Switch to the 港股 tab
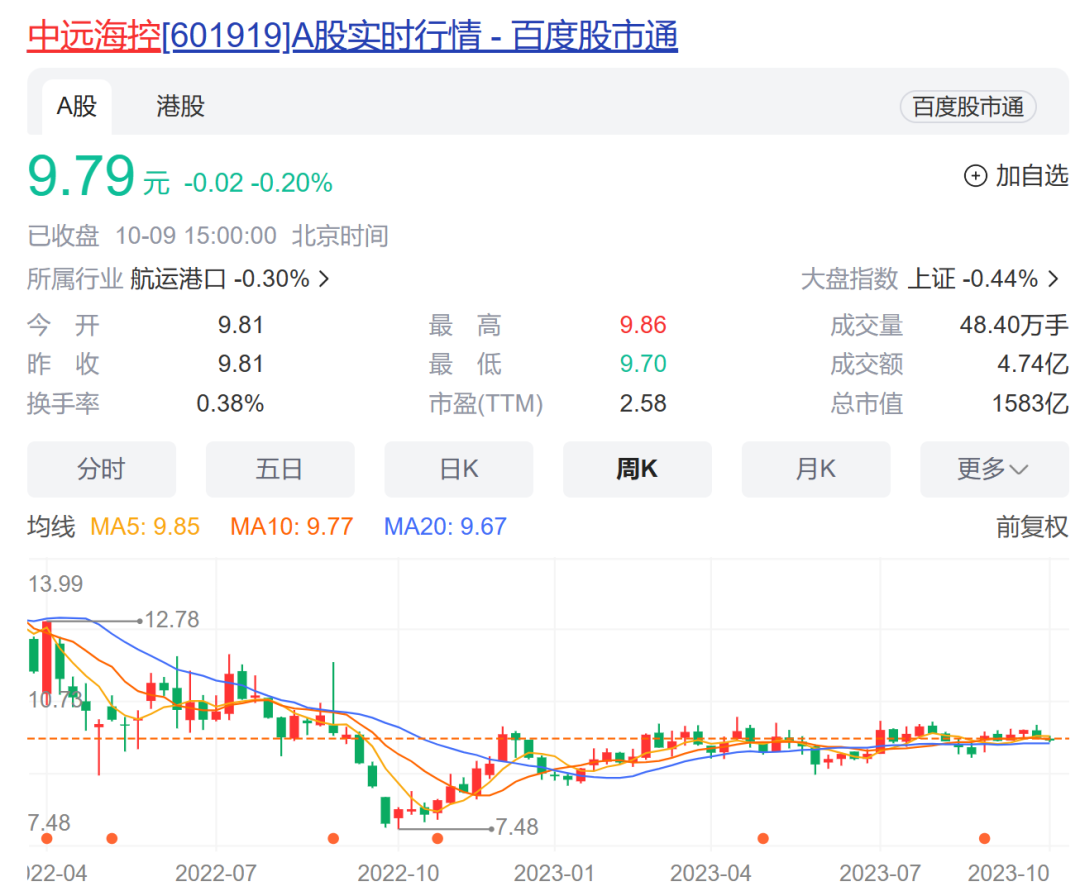This screenshot has height=891, width=1080. pos(180,107)
